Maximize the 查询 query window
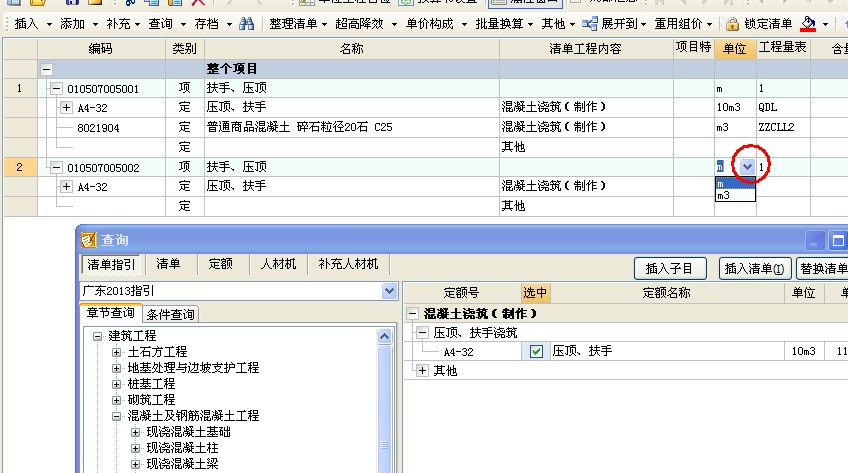This screenshot has height=473, width=848. click(x=838, y=241)
